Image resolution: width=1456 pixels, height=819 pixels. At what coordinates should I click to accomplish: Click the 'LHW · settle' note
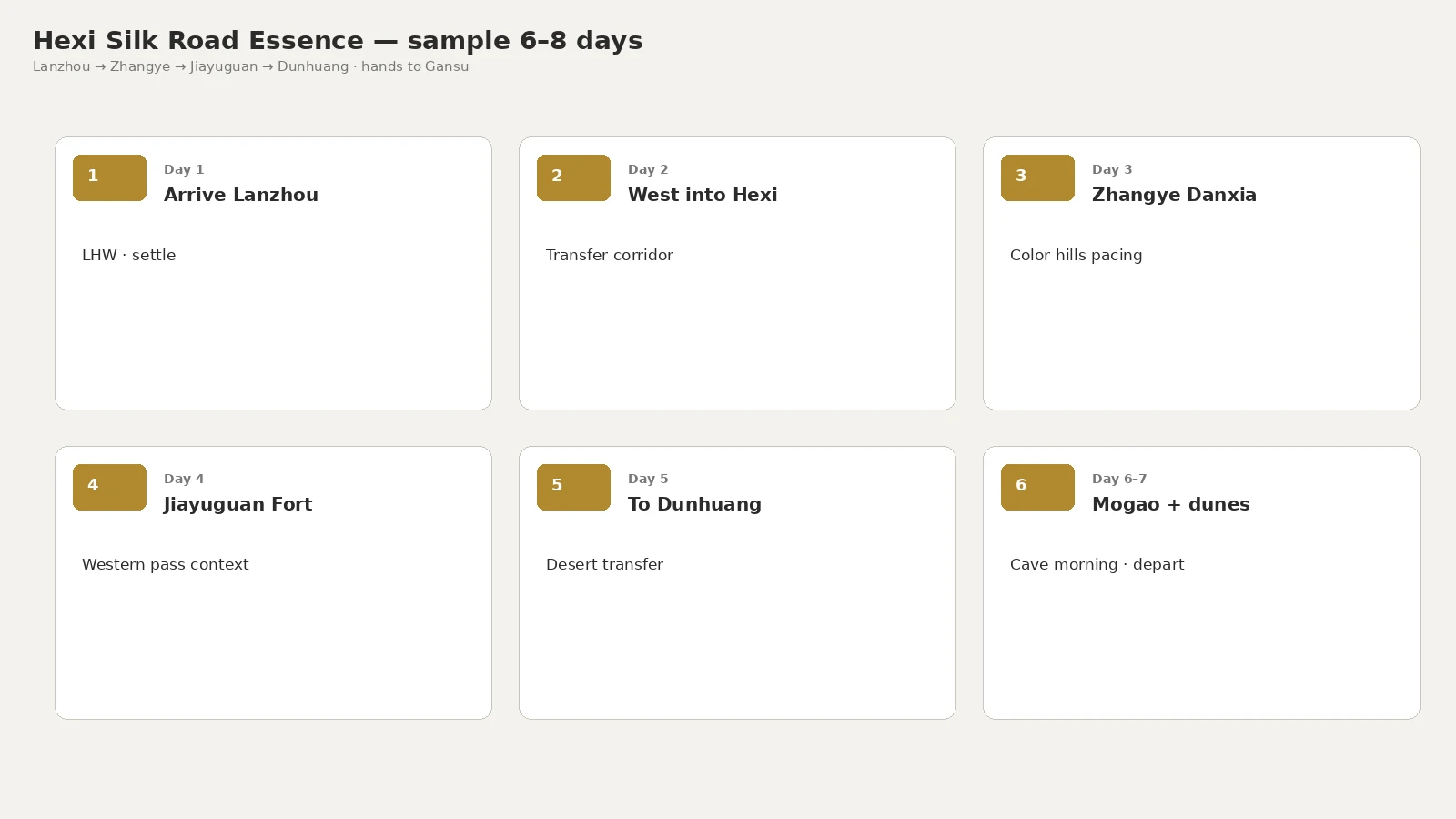[128, 255]
